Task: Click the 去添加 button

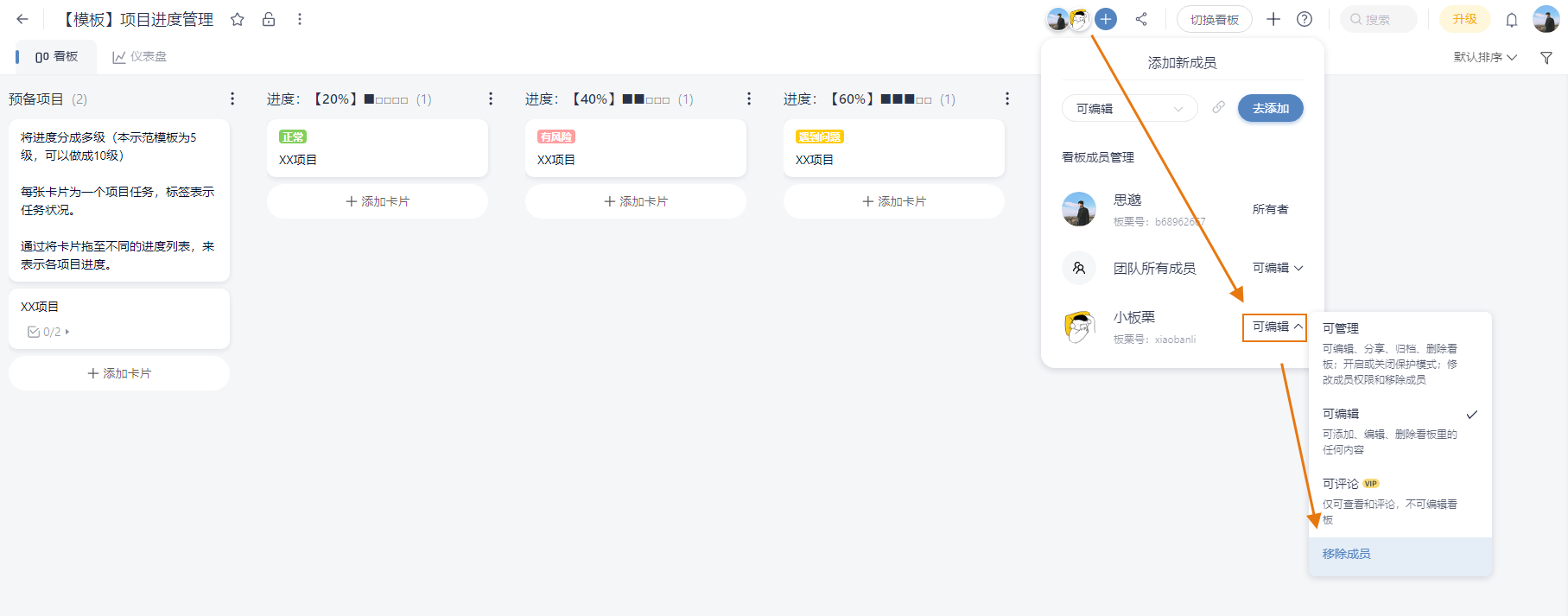Action: point(1270,108)
